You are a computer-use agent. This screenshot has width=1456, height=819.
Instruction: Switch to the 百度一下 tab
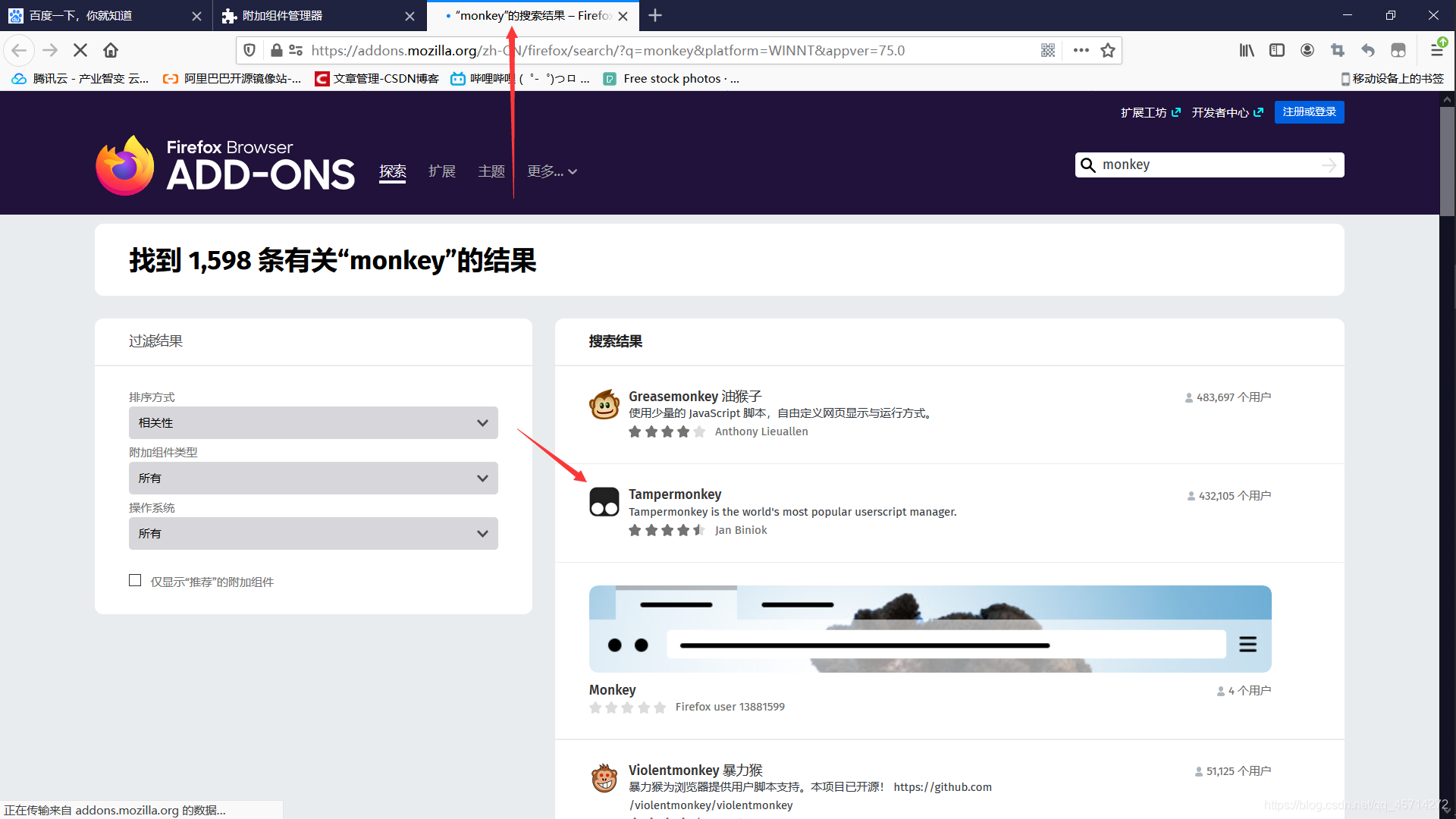pyautogui.click(x=105, y=16)
